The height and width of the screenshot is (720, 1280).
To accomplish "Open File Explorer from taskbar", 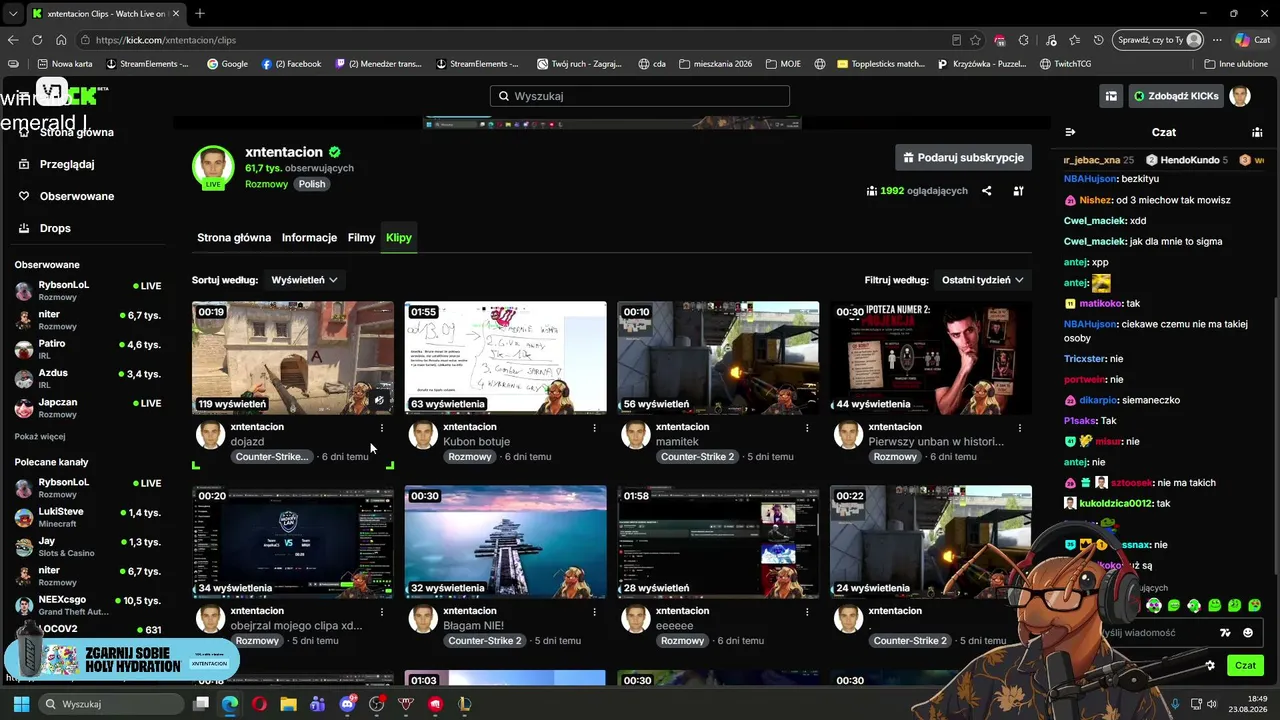I will (289, 704).
